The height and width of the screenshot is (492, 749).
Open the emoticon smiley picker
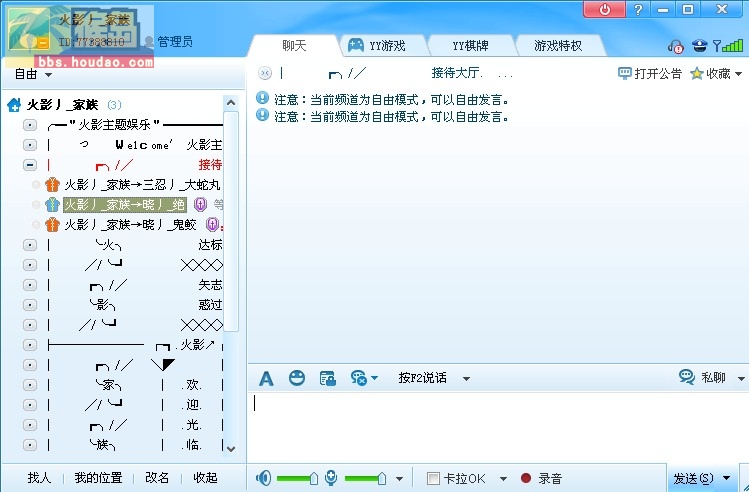(x=297, y=378)
